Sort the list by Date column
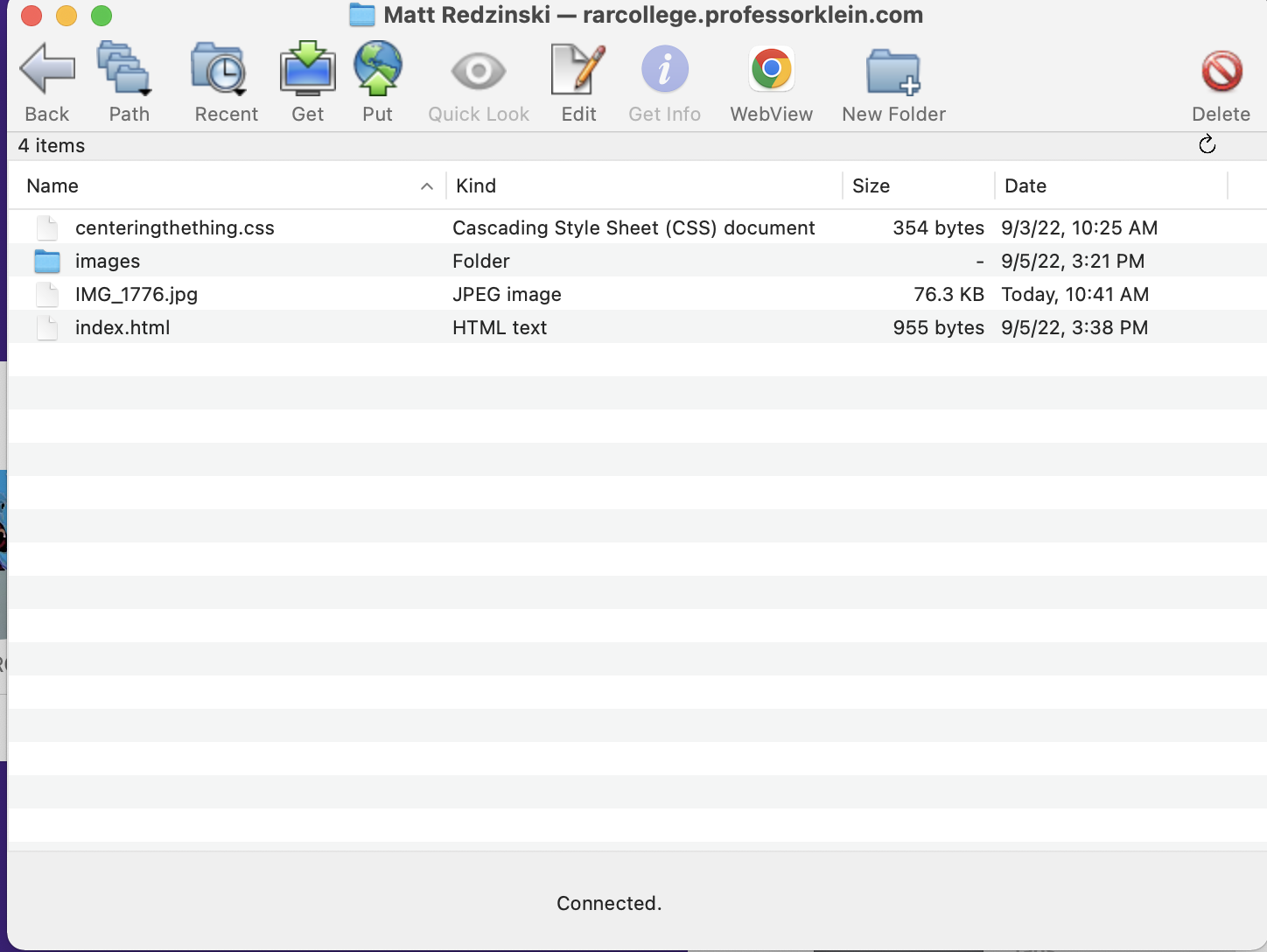1267x952 pixels. (1025, 185)
